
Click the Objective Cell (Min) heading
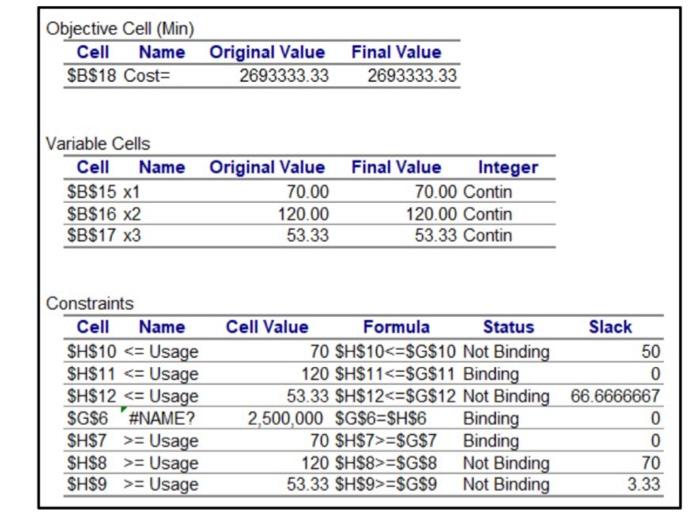(120, 29)
